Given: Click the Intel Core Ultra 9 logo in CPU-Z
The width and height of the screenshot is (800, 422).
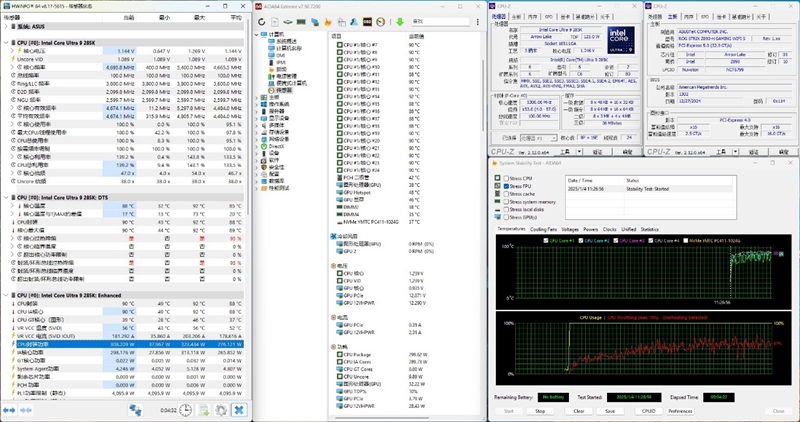Looking at the screenshot, I should (621, 40).
